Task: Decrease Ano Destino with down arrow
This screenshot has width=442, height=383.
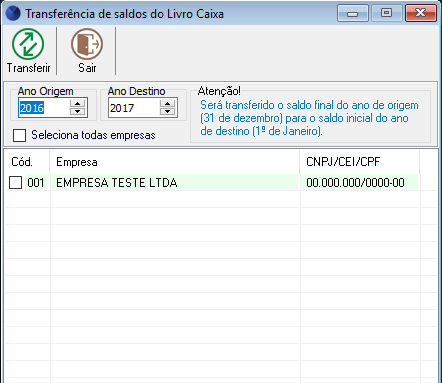Action: 167,111
